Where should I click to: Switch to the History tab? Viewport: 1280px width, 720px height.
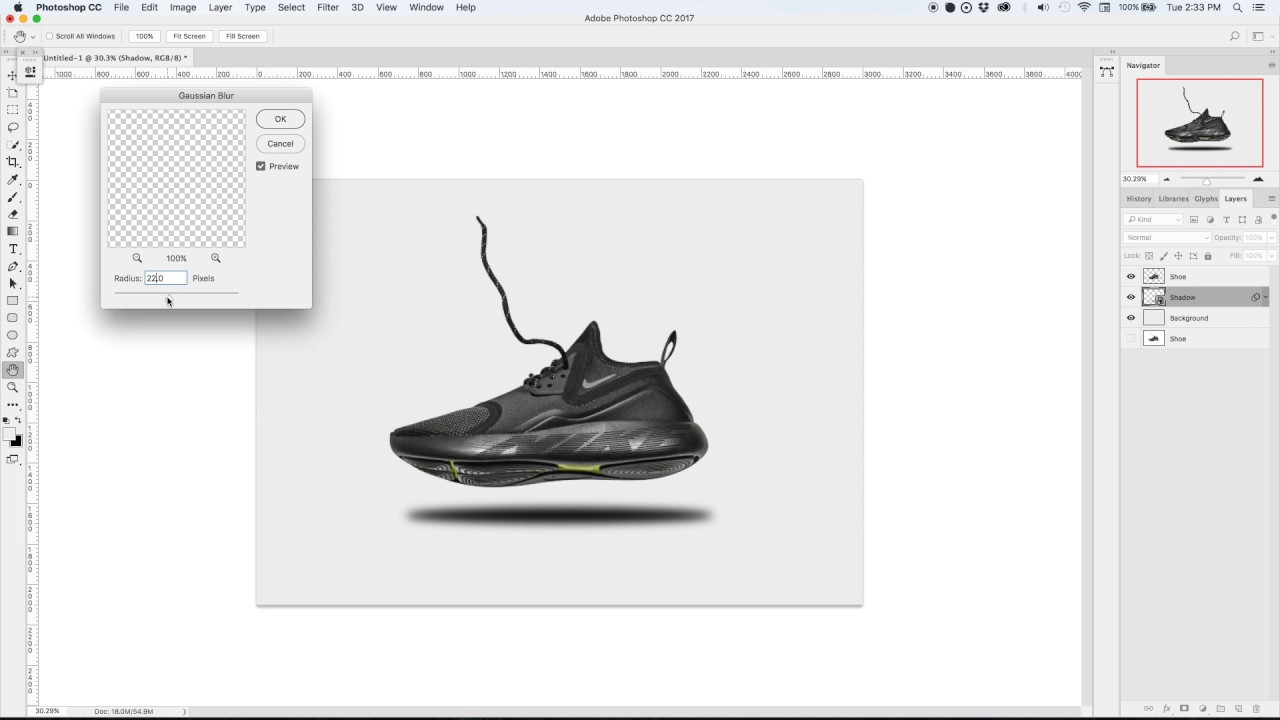[1139, 199]
